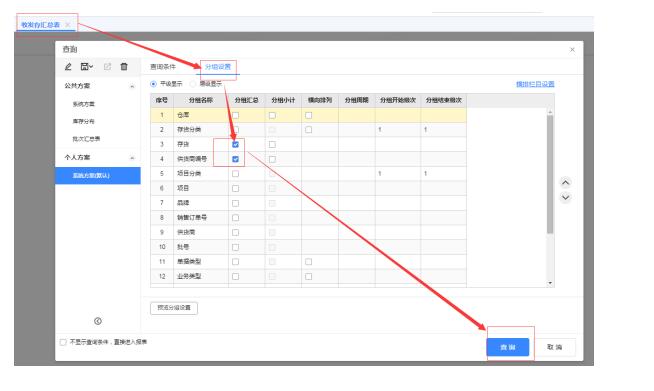This screenshot has width=654, height=391.
Task: Collapse the 个人方案 section
Action: tap(132, 158)
